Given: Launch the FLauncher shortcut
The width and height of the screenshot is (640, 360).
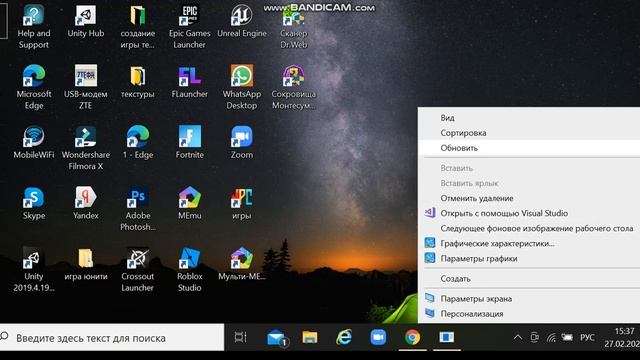Looking at the screenshot, I should click(189, 82).
